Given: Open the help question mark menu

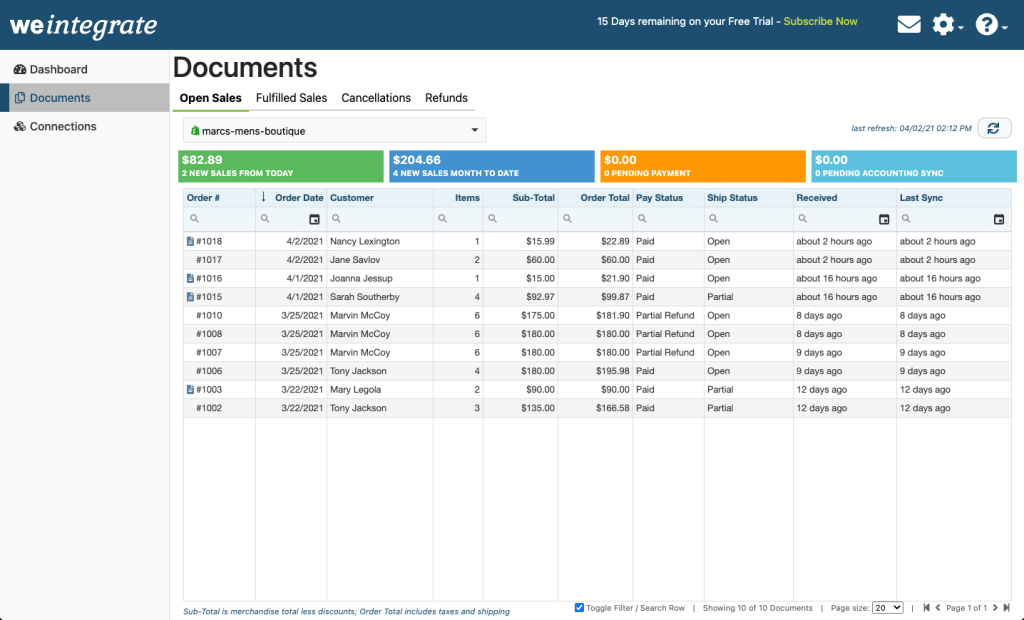Looking at the screenshot, I should pos(987,25).
